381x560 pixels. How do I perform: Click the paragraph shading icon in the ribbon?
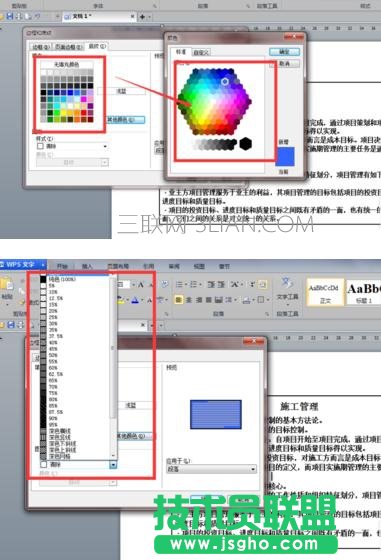tap(247, 300)
